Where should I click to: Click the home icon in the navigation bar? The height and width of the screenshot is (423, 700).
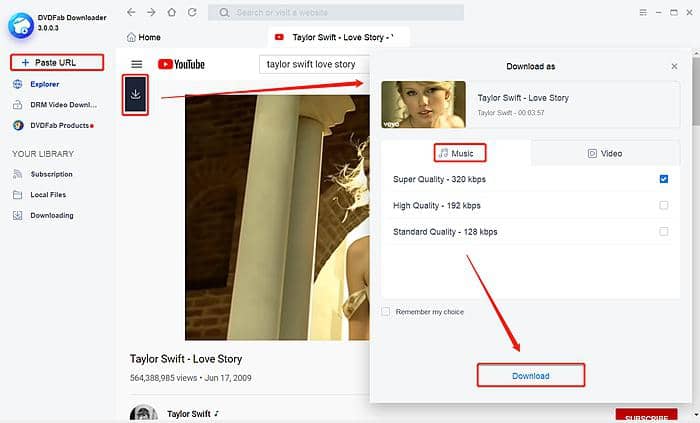[171, 12]
